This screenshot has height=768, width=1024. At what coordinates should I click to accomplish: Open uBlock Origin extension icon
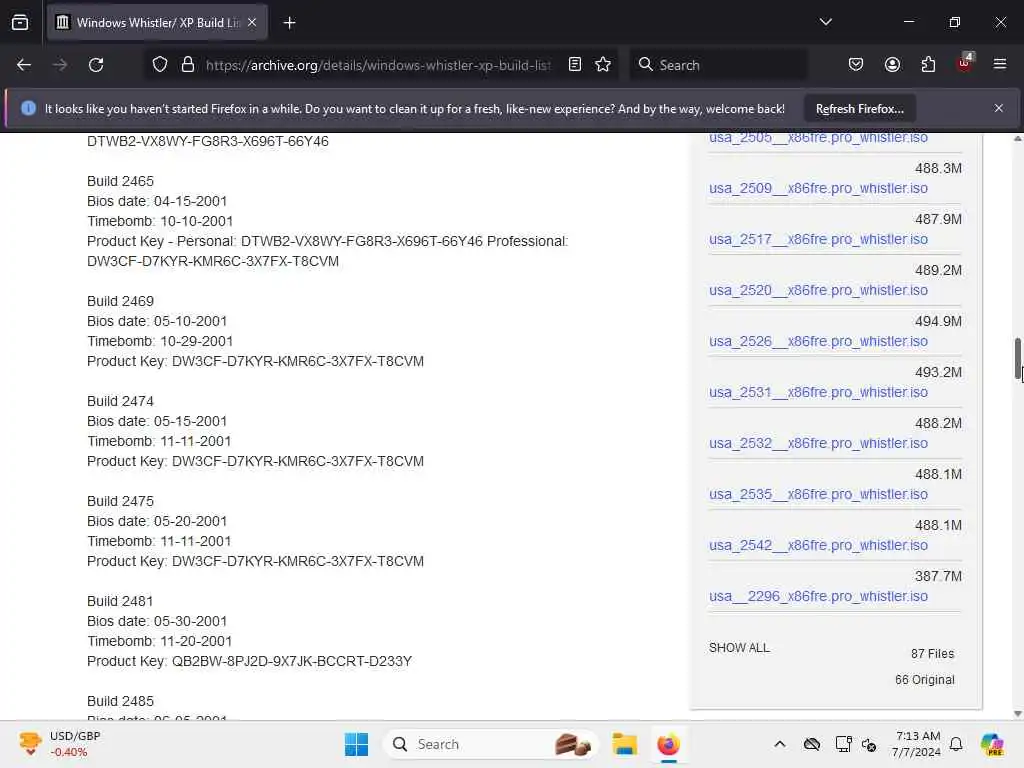pyautogui.click(x=965, y=63)
